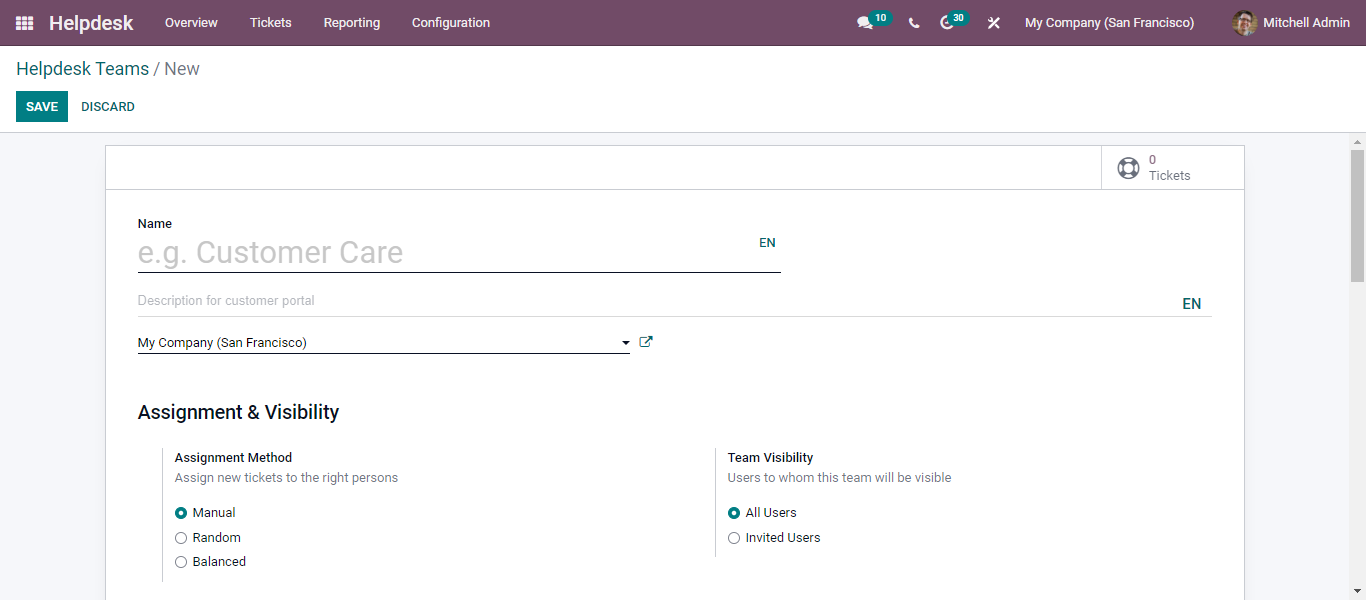Open the conversations chat bubble icon
This screenshot has height=600, width=1366.
(x=865, y=23)
